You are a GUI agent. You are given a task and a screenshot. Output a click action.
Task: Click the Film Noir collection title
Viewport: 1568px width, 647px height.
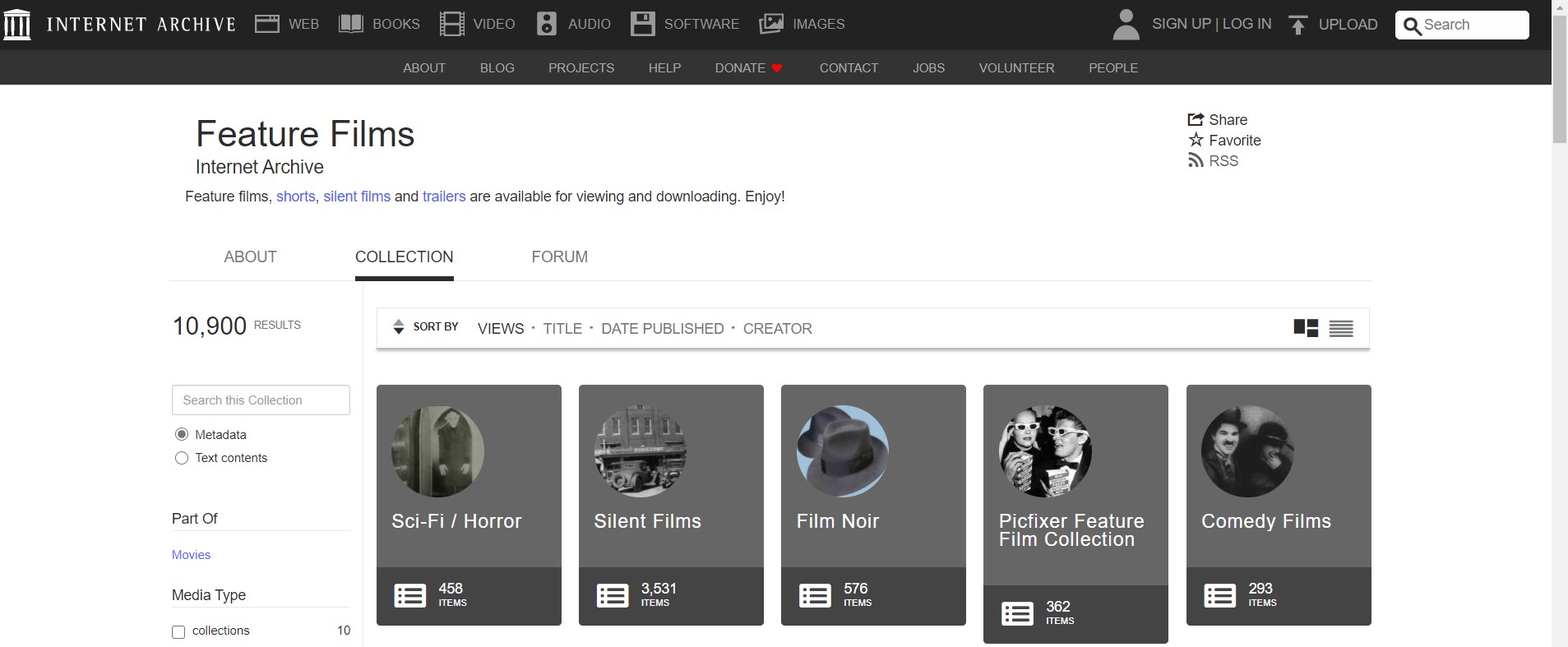837,521
